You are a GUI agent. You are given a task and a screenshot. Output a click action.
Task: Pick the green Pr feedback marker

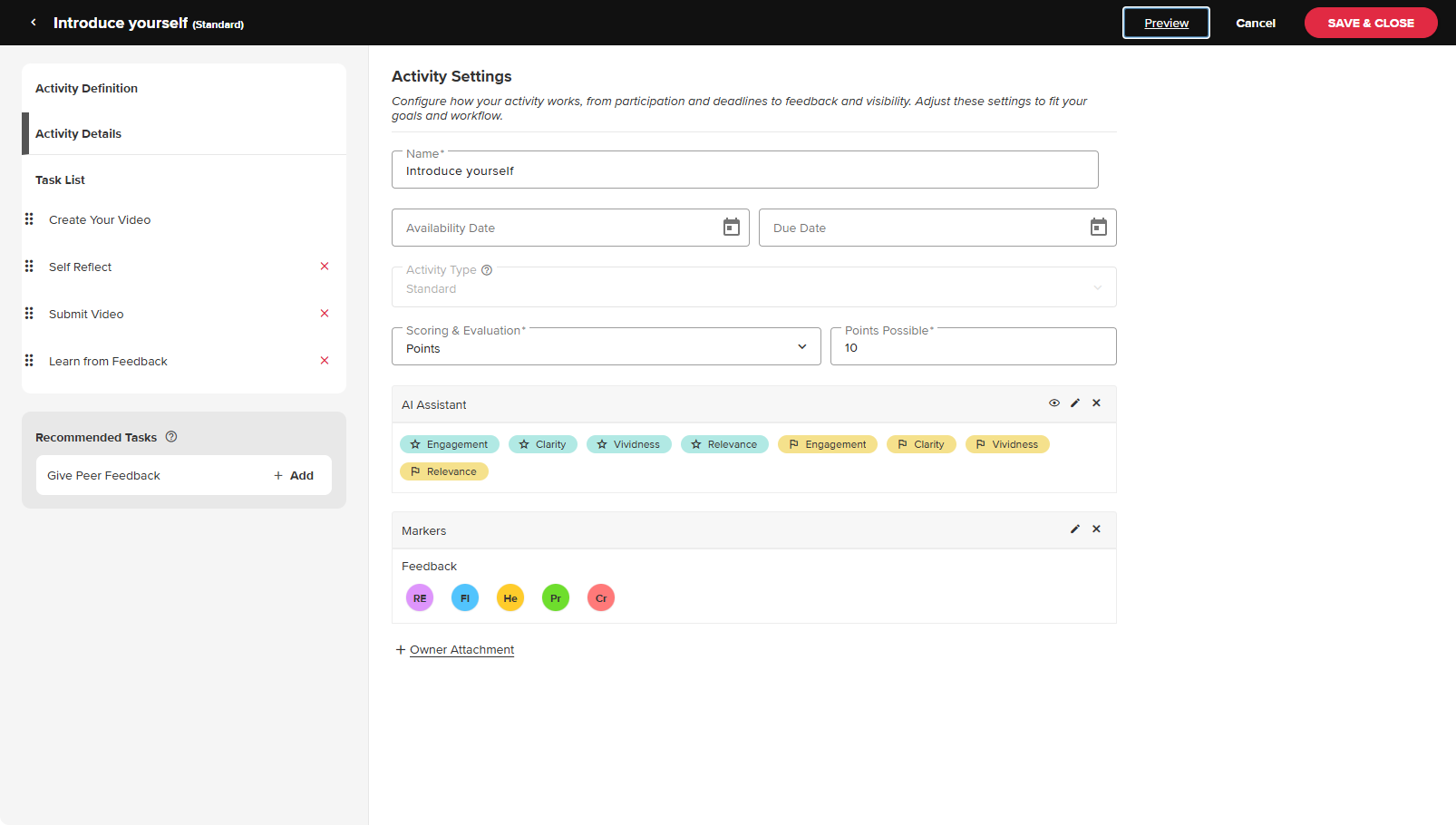point(556,598)
